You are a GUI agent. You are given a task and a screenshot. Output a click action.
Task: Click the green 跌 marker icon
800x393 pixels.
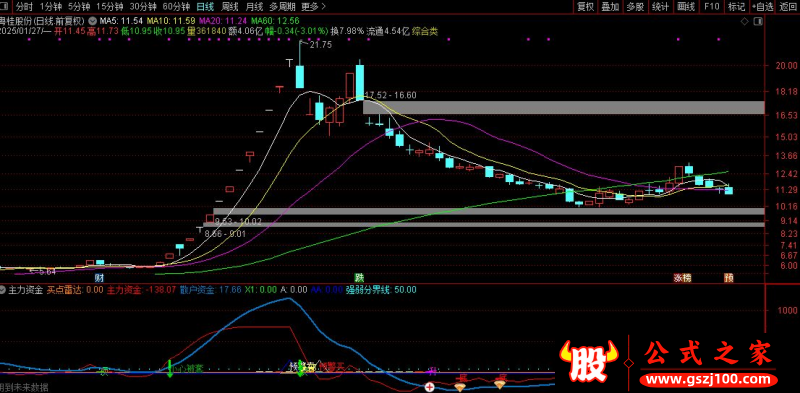click(x=360, y=278)
